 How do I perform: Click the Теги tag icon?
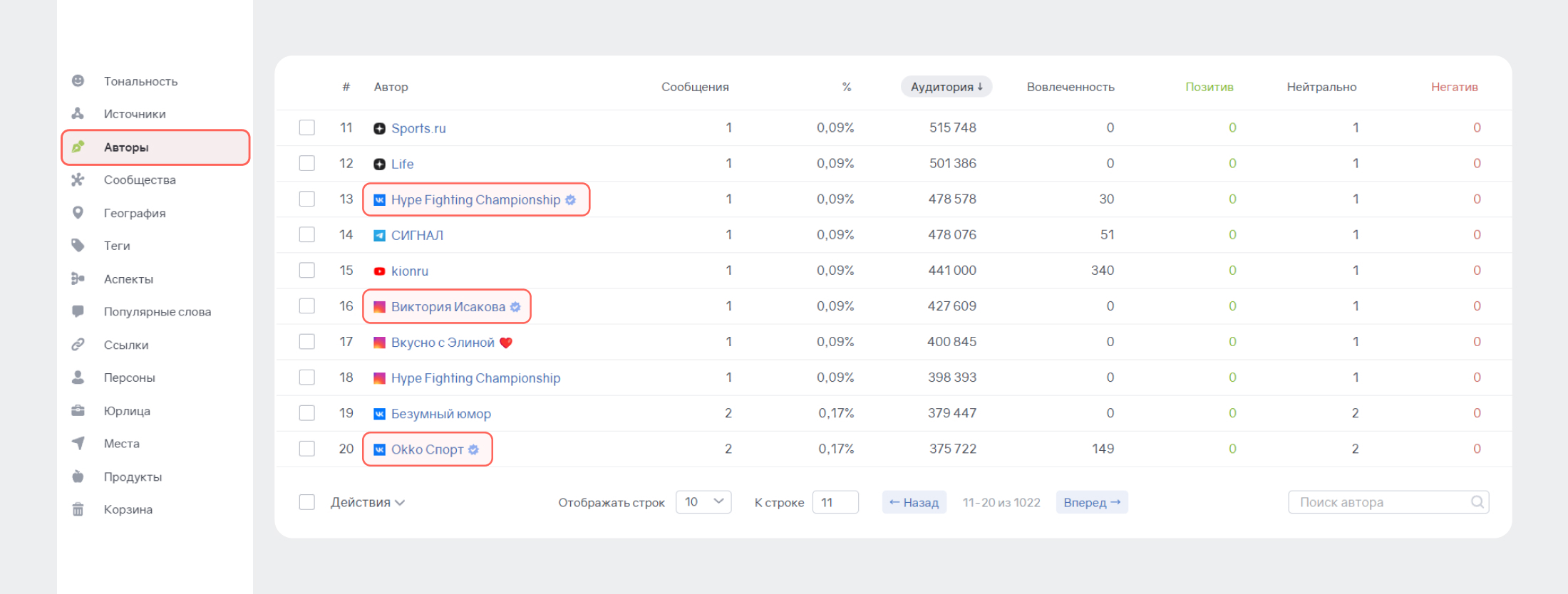(78, 245)
